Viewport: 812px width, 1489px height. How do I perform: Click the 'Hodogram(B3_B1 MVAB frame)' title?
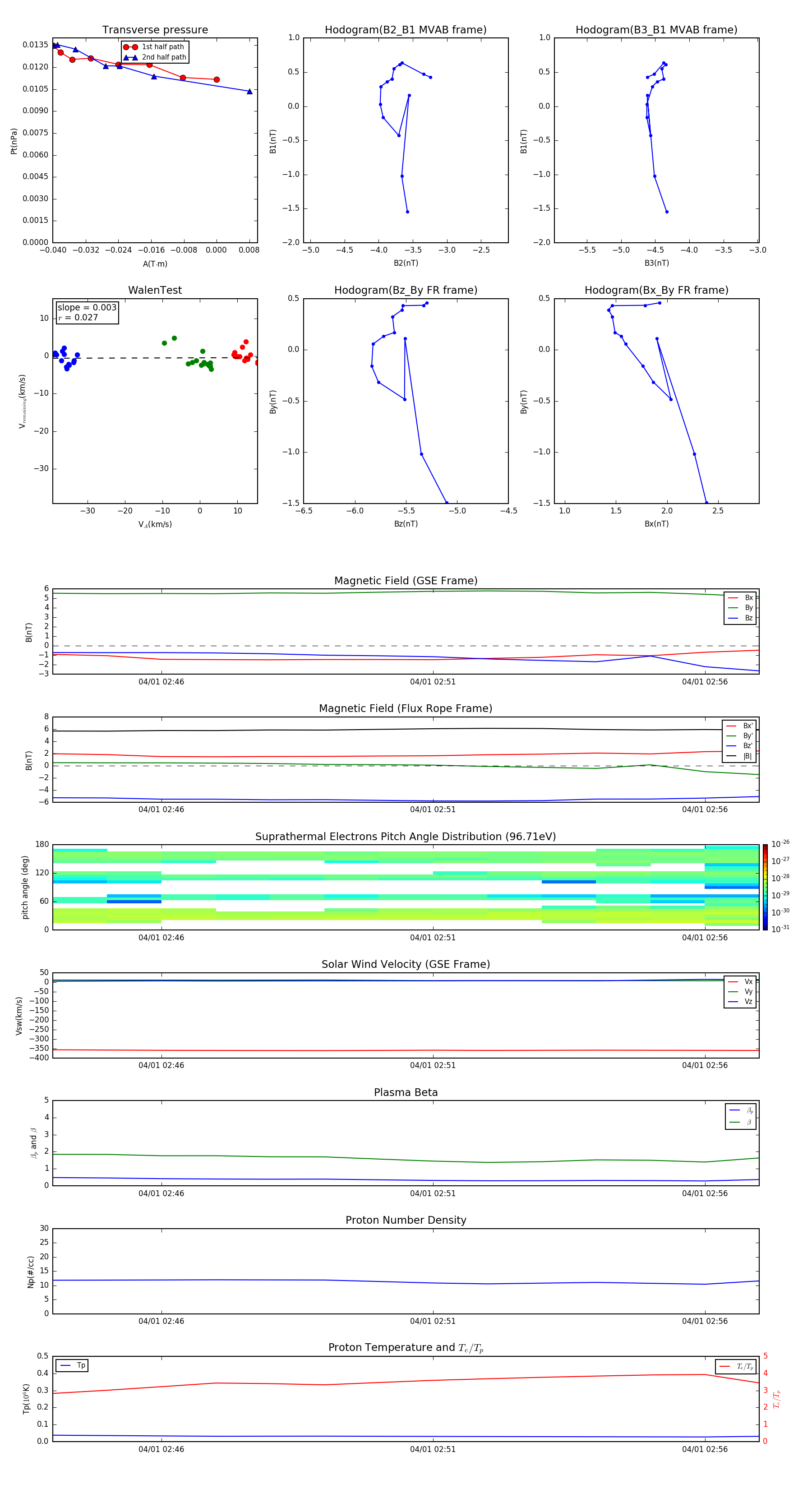[656, 30]
